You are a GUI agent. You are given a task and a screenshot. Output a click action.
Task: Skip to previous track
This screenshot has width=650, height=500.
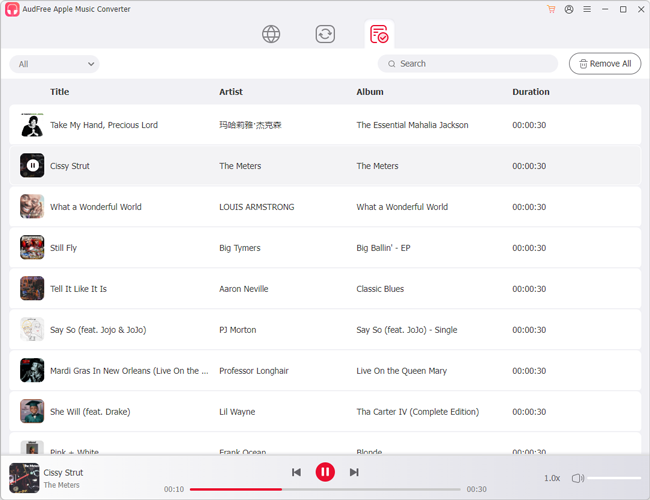296,472
